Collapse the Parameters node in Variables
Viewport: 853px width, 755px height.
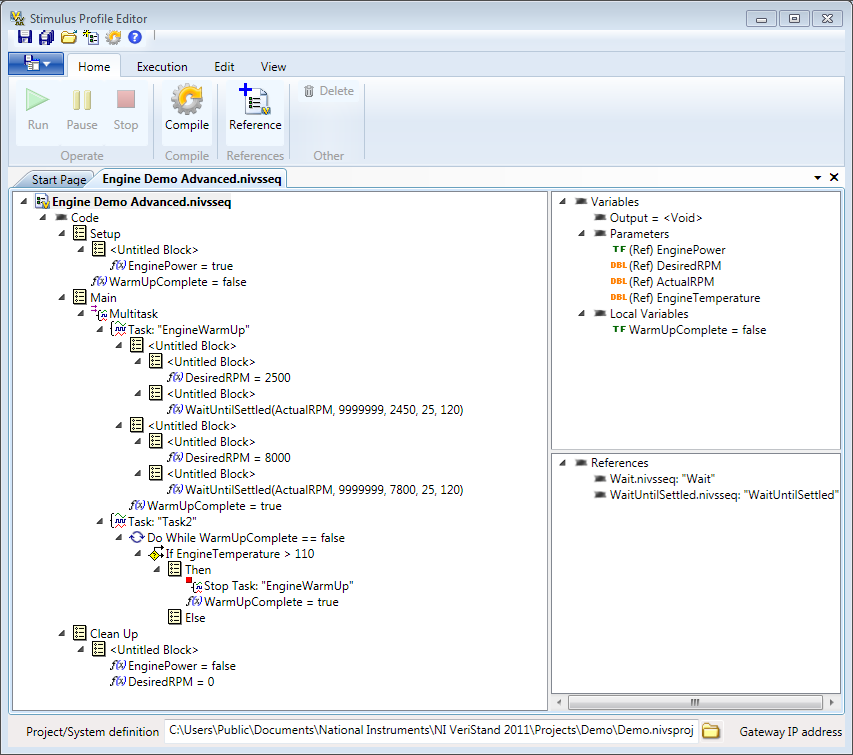pos(581,234)
